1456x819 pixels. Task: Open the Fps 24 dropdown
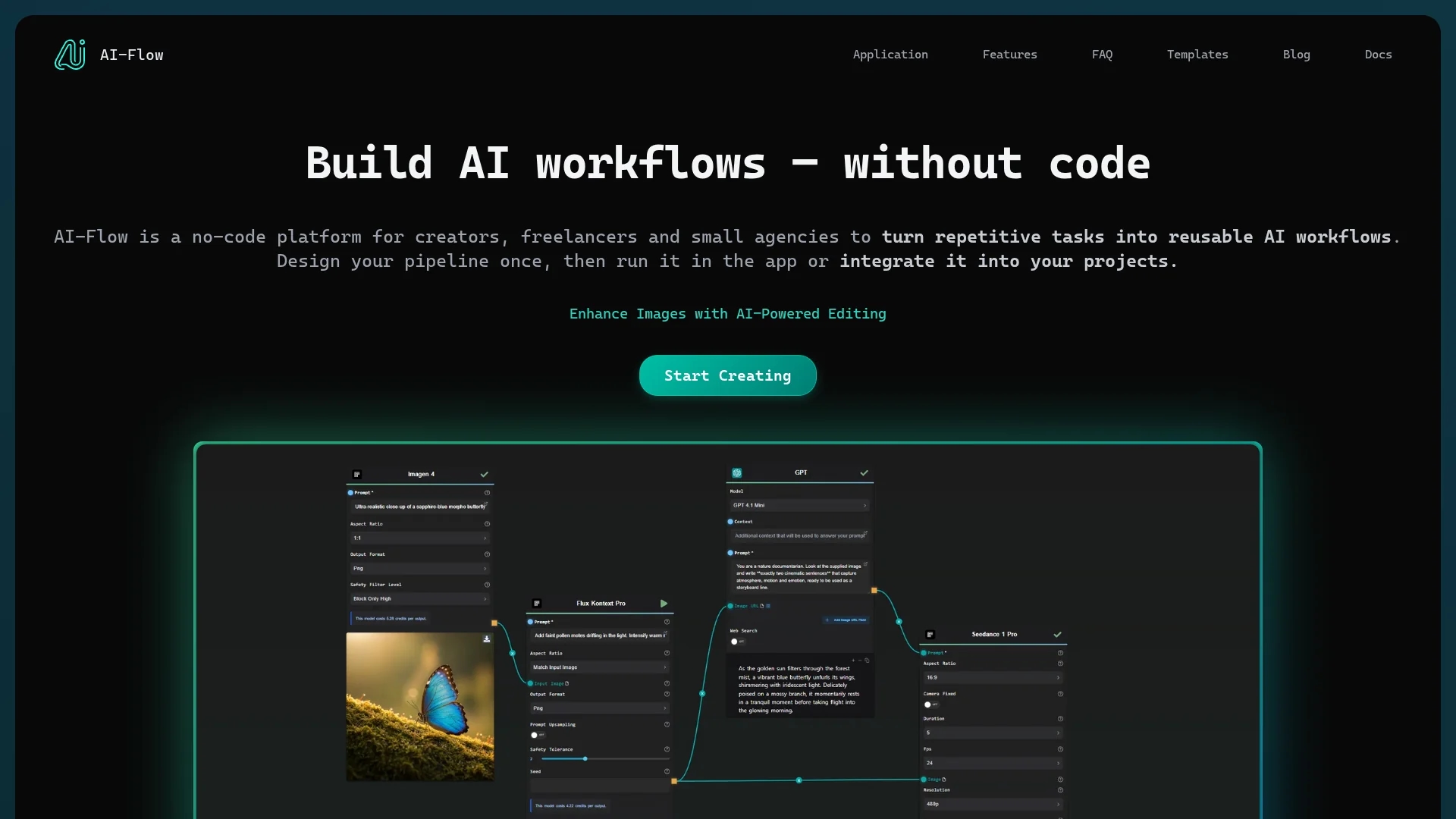993,764
